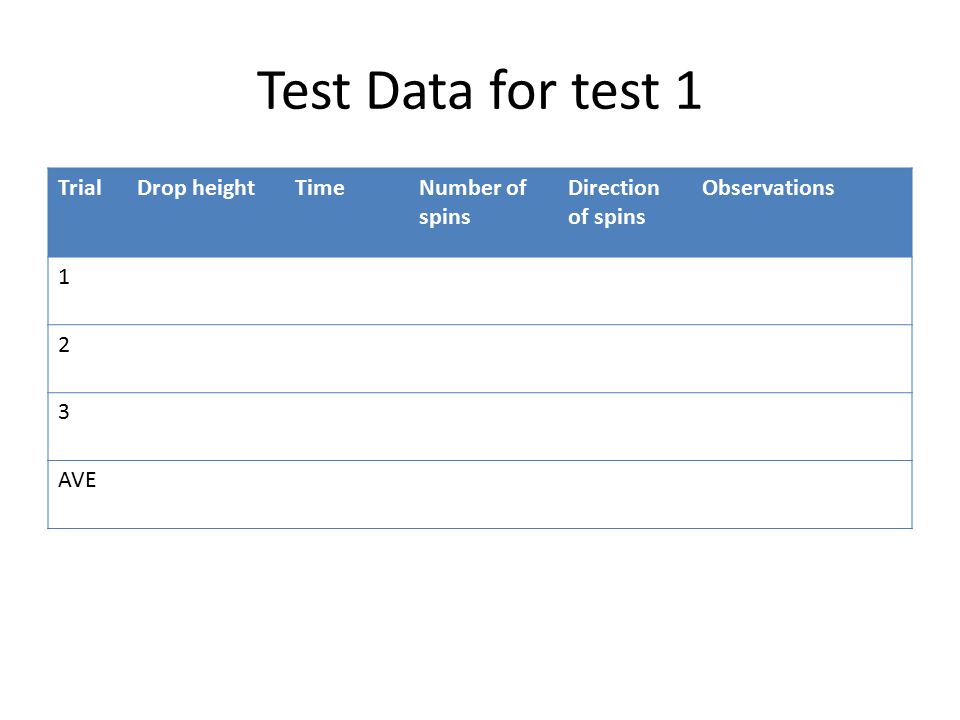Click the Trial 3 row label cell
Image resolution: width=960 pixels, height=720 pixels.
(88, 427)
